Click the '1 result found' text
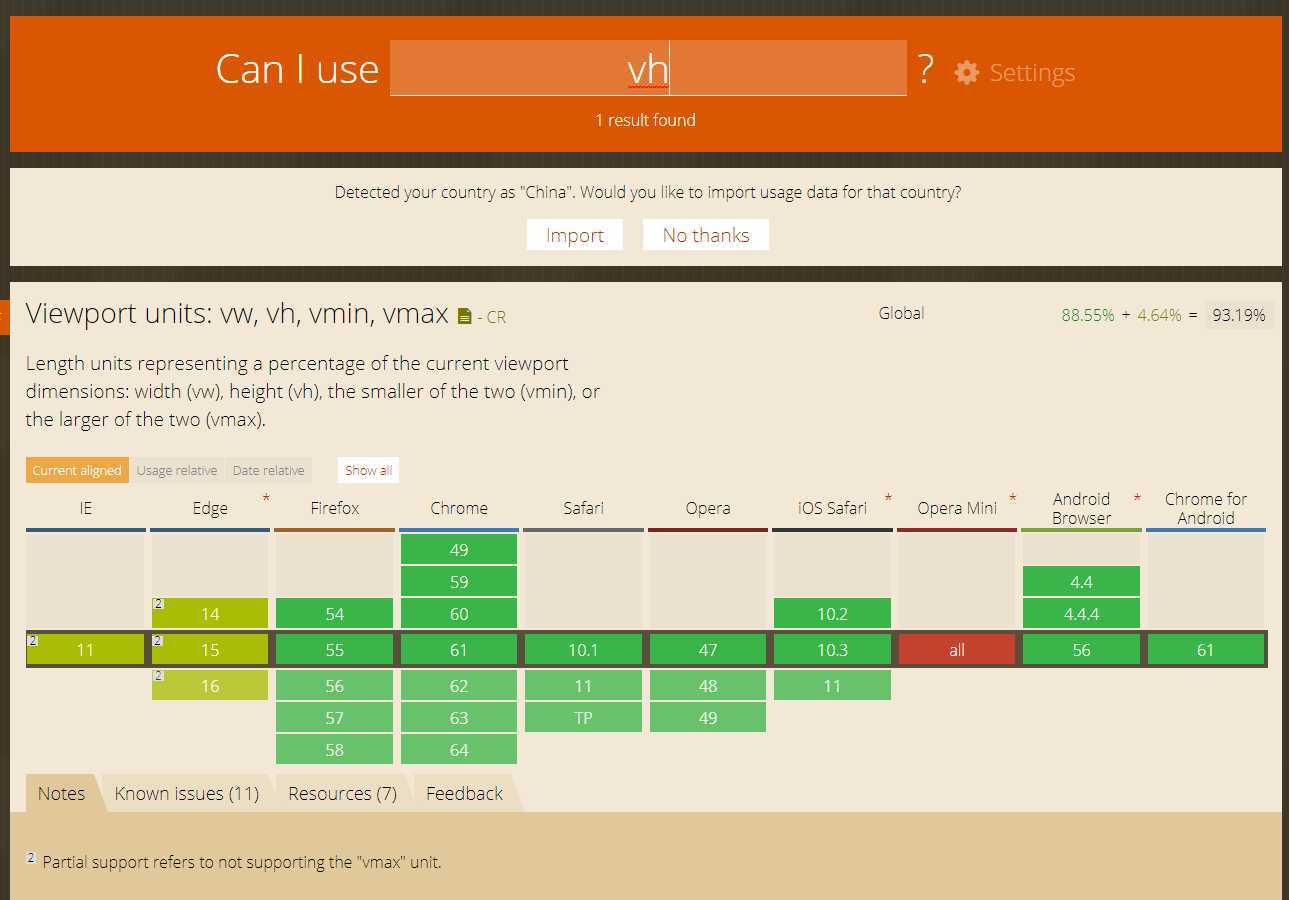 point(645,120)
